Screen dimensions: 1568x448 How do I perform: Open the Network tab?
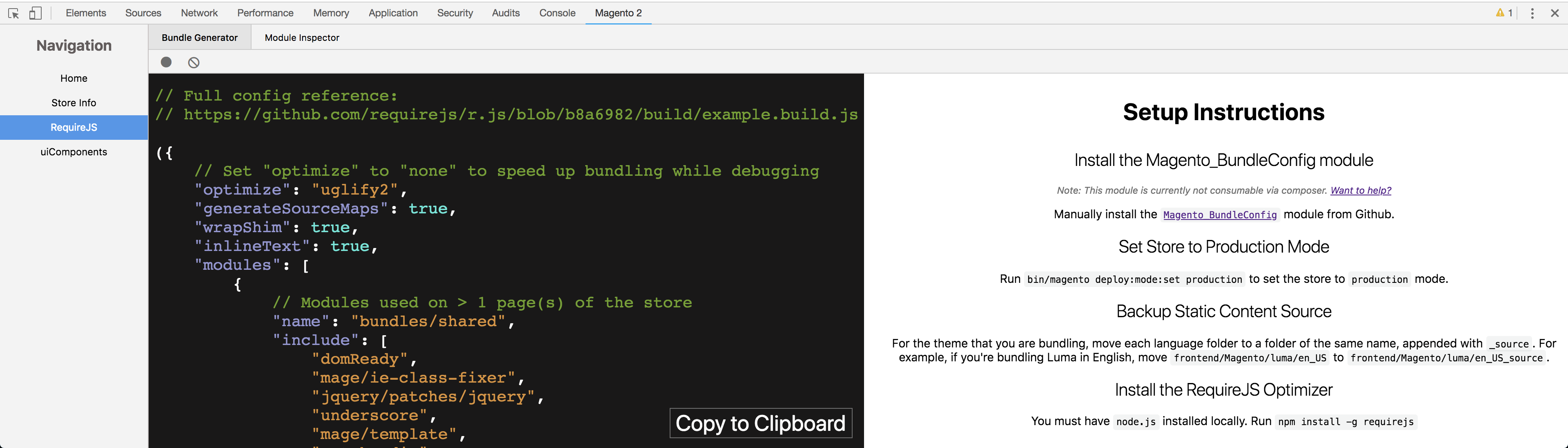199,13
